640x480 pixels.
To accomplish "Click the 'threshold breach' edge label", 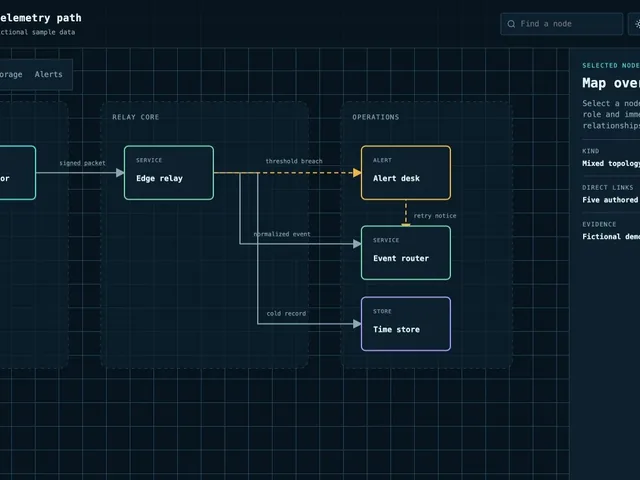I will pos(294,161).
